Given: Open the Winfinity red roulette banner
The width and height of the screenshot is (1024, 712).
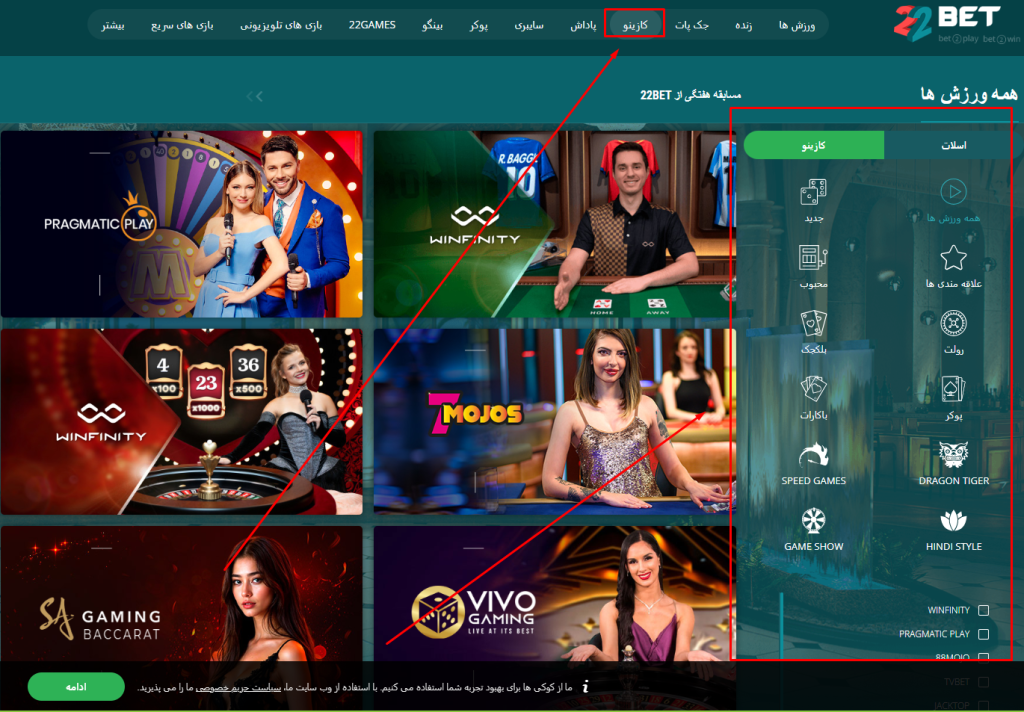Looking at the screenshot, I should pos(182,422).
